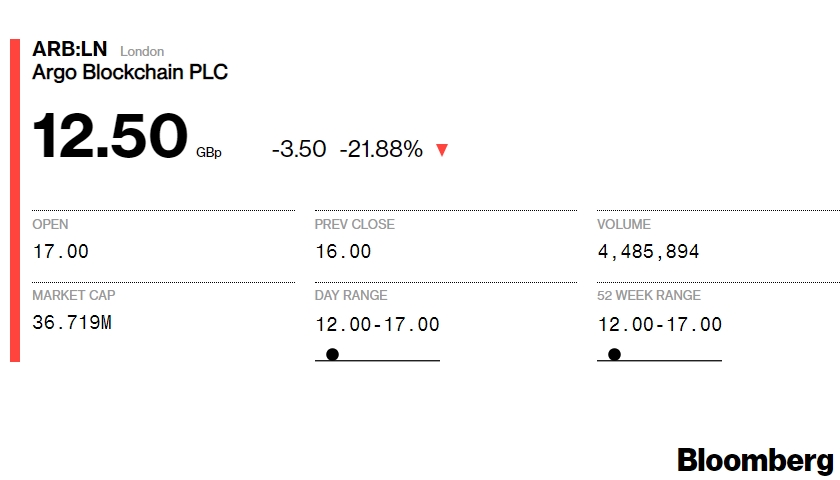Screen dimensions: 840x480
Task: Click the Argo Blockchain PLC company name
Action: coord(130,72)
